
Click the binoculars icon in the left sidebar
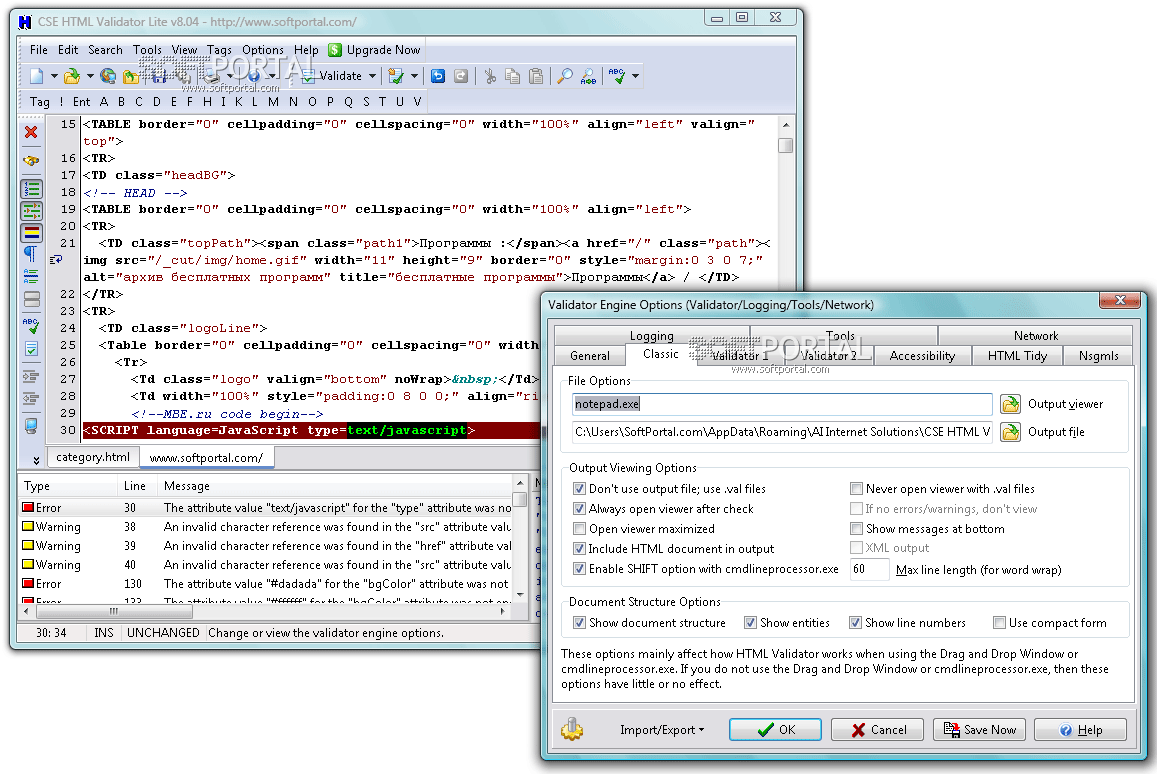click(31, 160)
